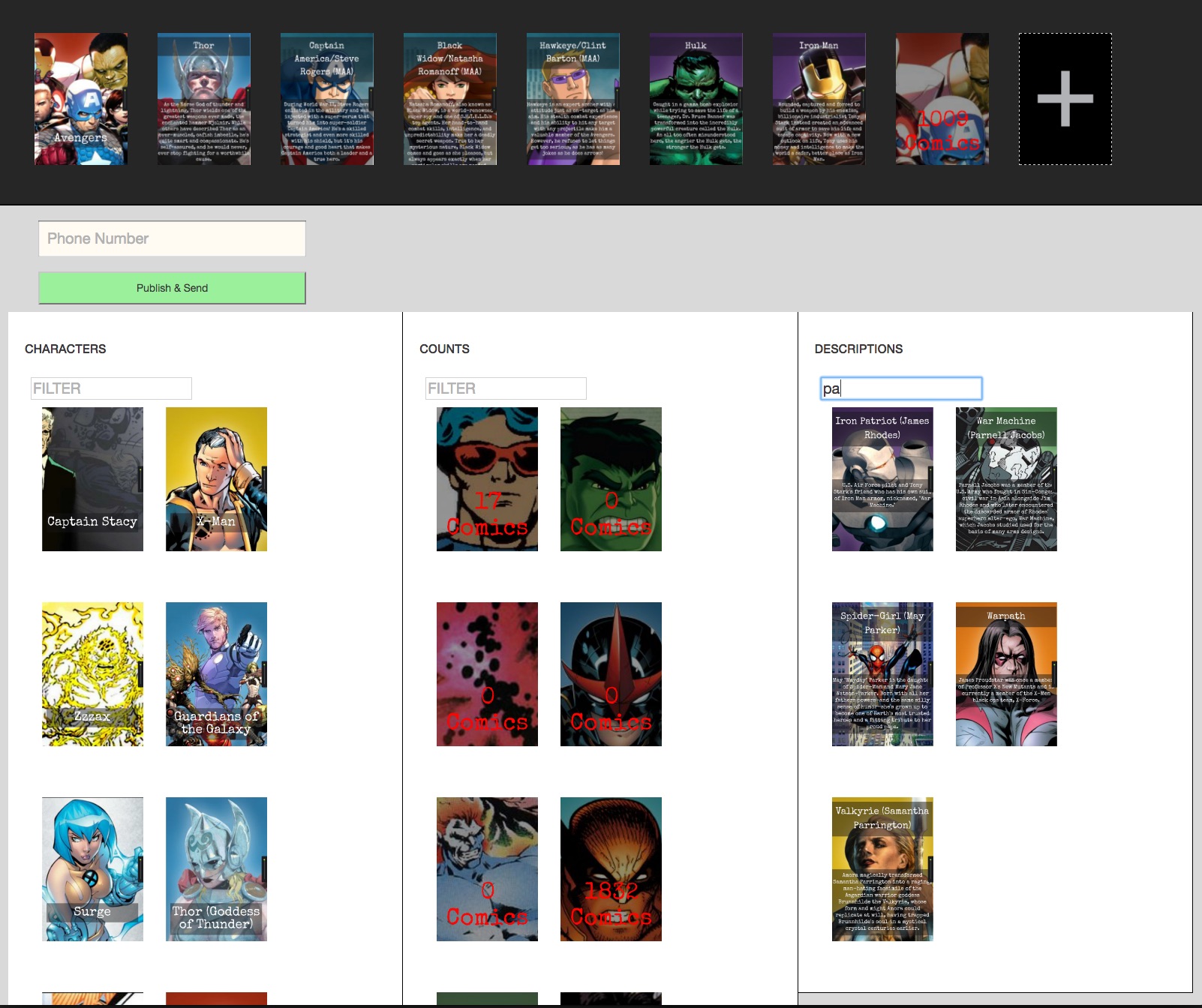
Task: Click the plus icon to add a card
Action: [x=1065, y=99]
